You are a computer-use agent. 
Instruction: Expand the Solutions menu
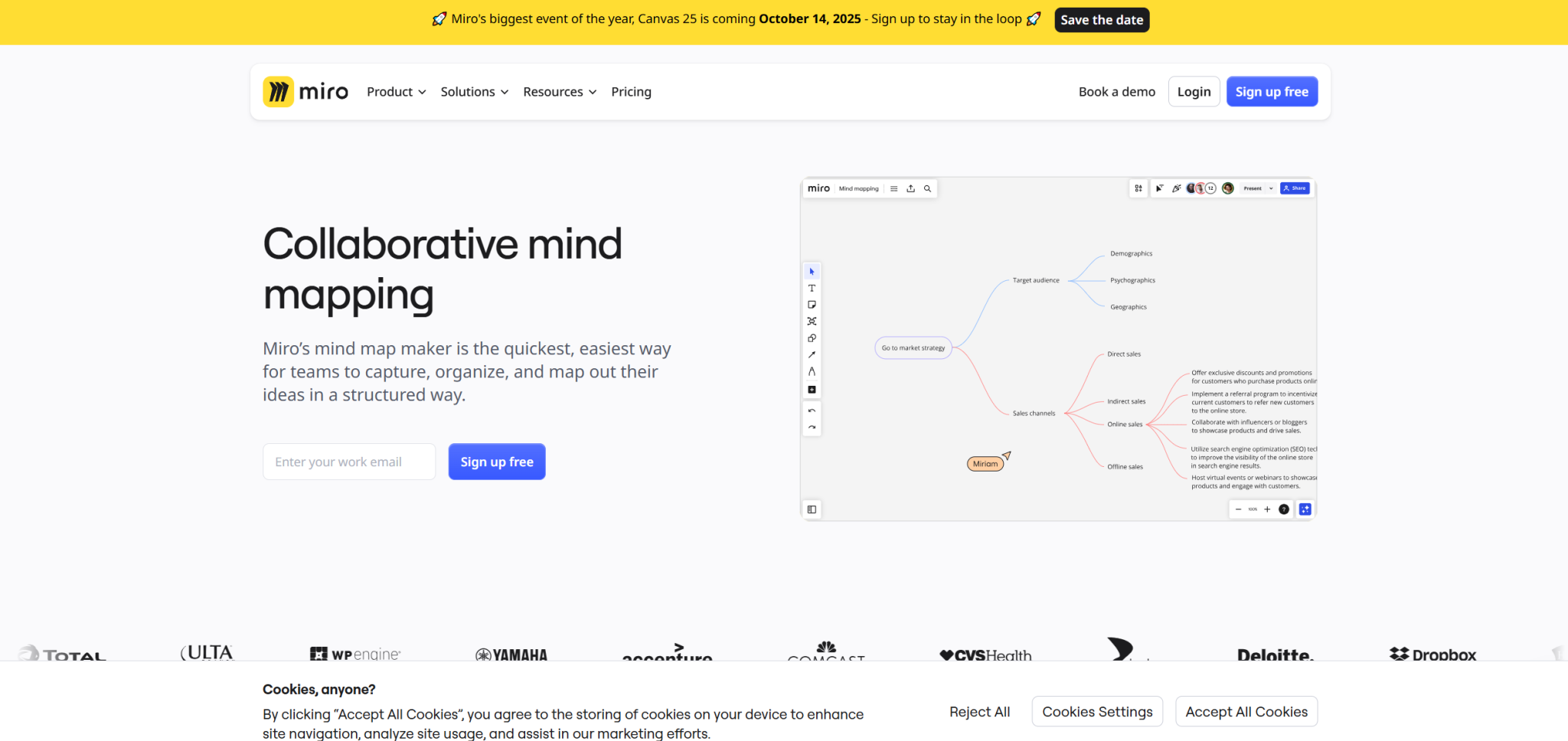(x=475, y=92)
